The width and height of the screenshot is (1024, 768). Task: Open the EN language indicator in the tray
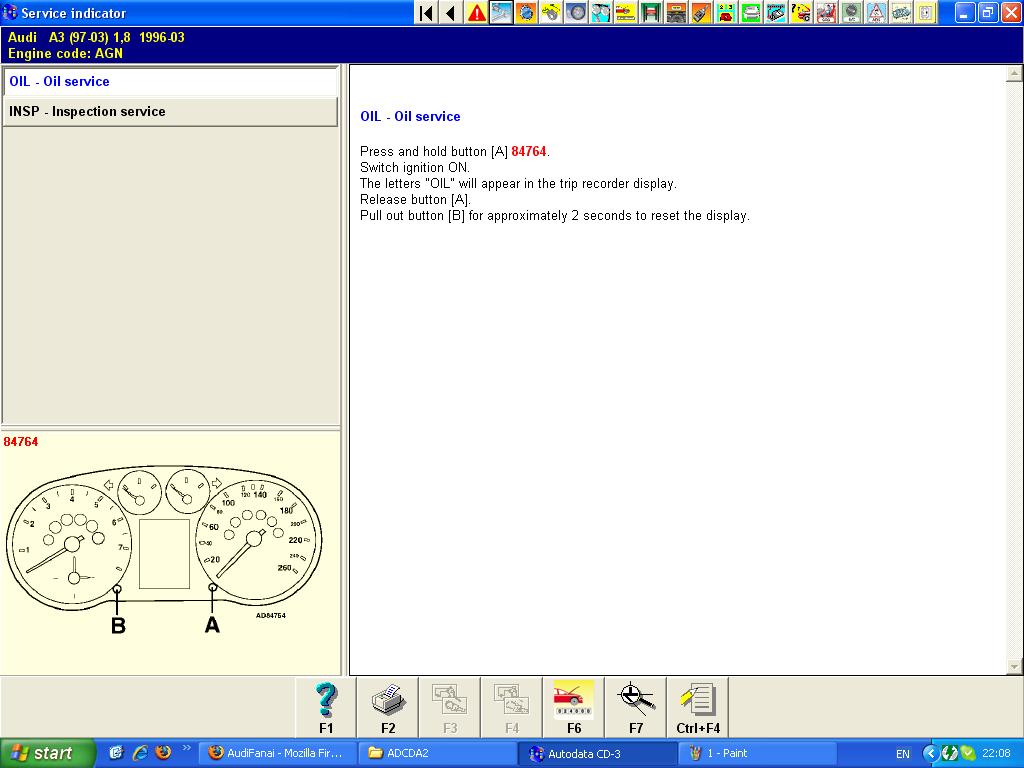(x=903, y=754)
